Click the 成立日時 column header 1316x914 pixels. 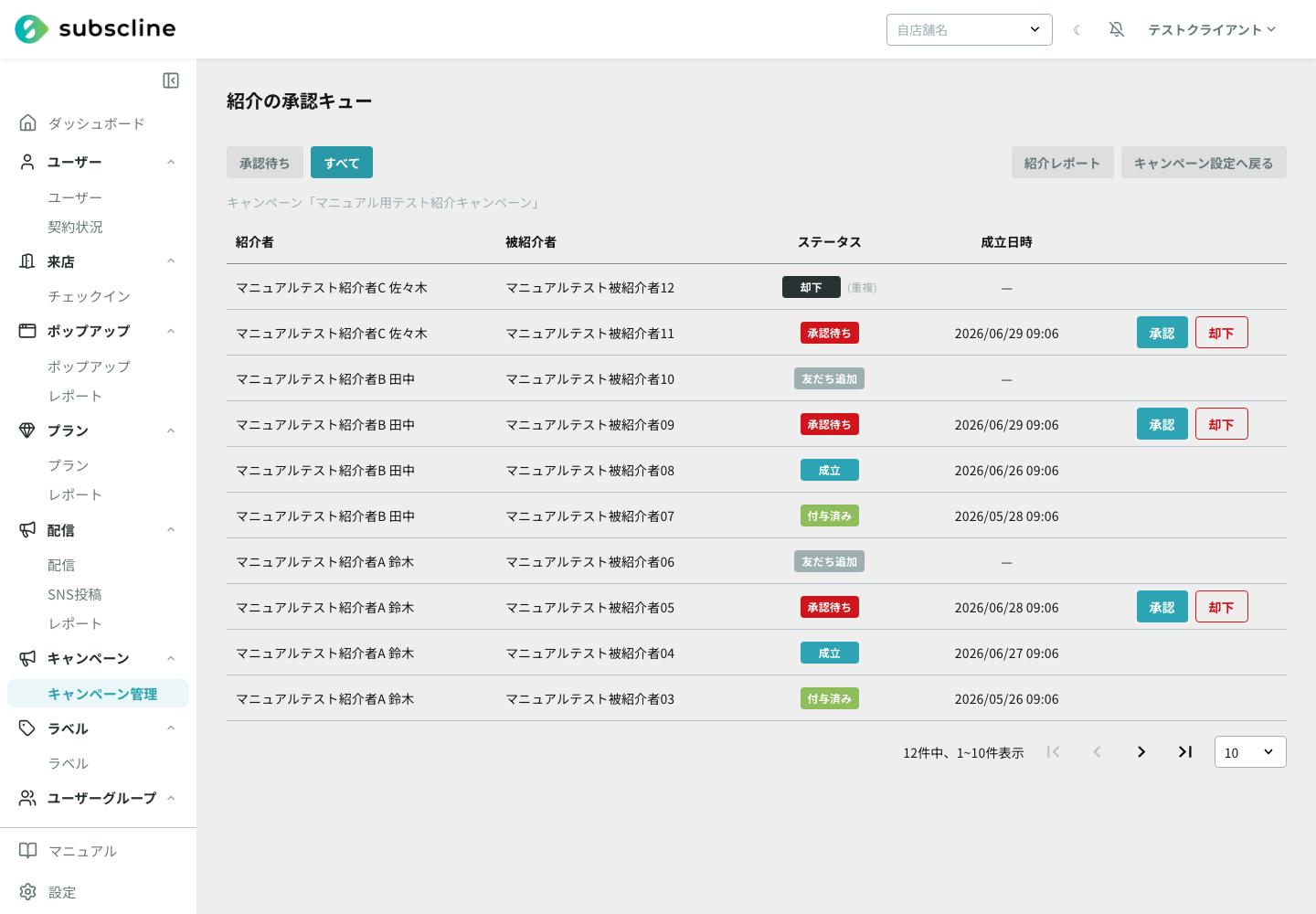point(1007,242)
